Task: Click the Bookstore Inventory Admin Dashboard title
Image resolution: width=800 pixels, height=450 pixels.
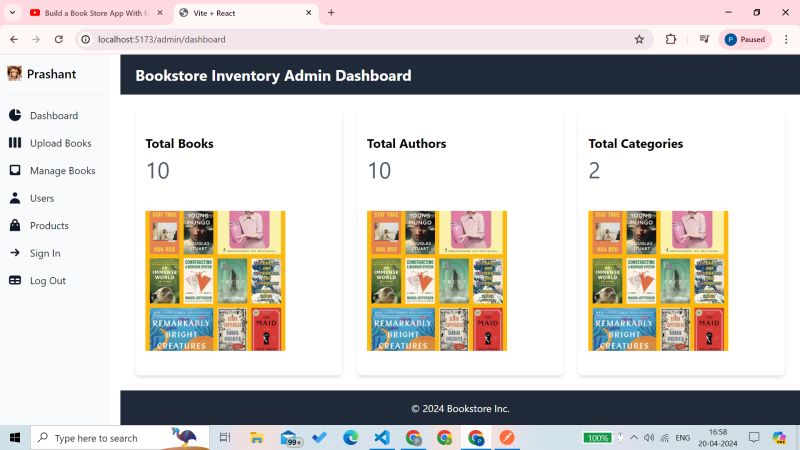Action: point(273,76)
